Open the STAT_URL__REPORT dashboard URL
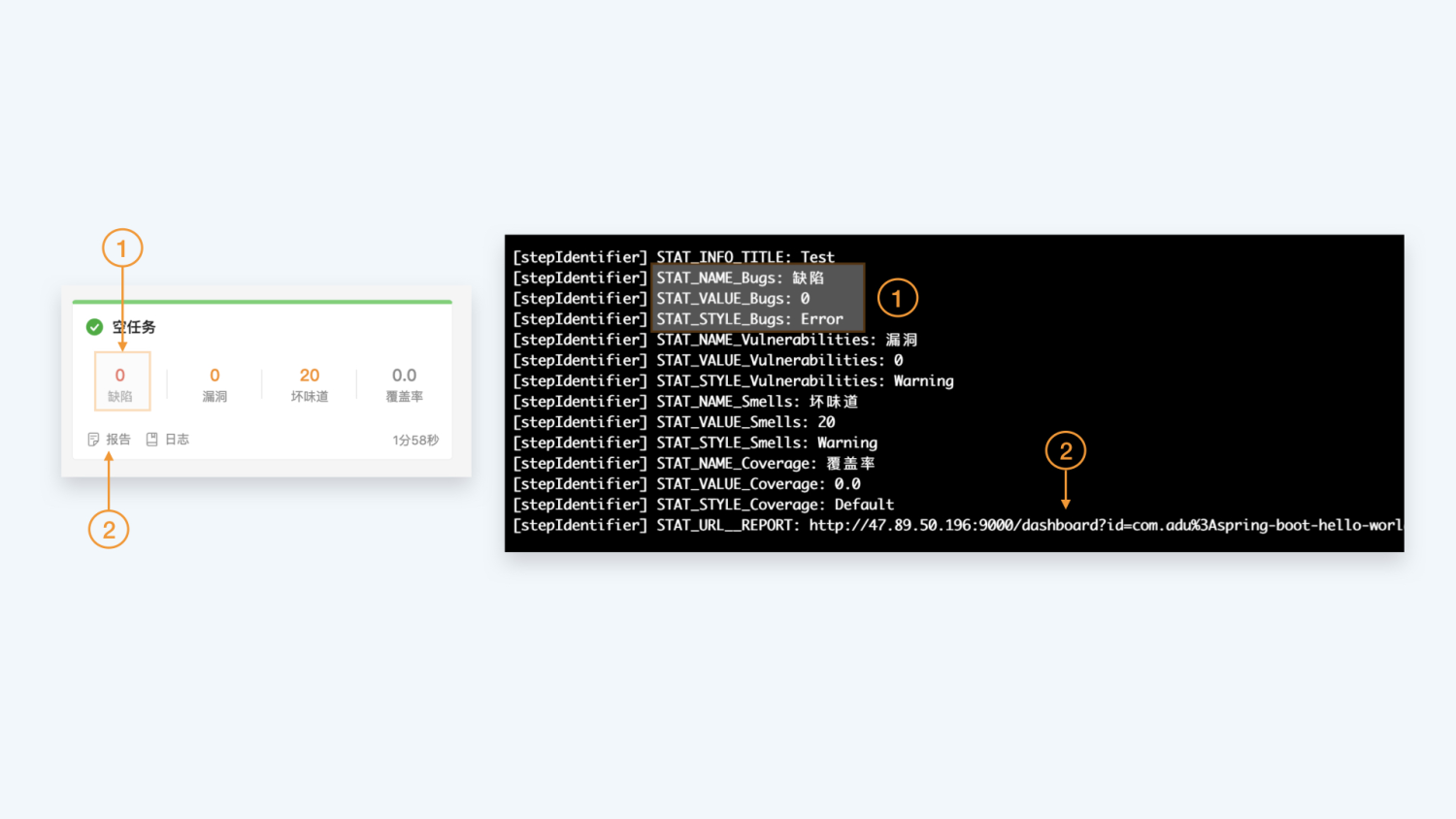Image resolution: width=1456 pixels, height=819 pixels. coord(1106,525)
